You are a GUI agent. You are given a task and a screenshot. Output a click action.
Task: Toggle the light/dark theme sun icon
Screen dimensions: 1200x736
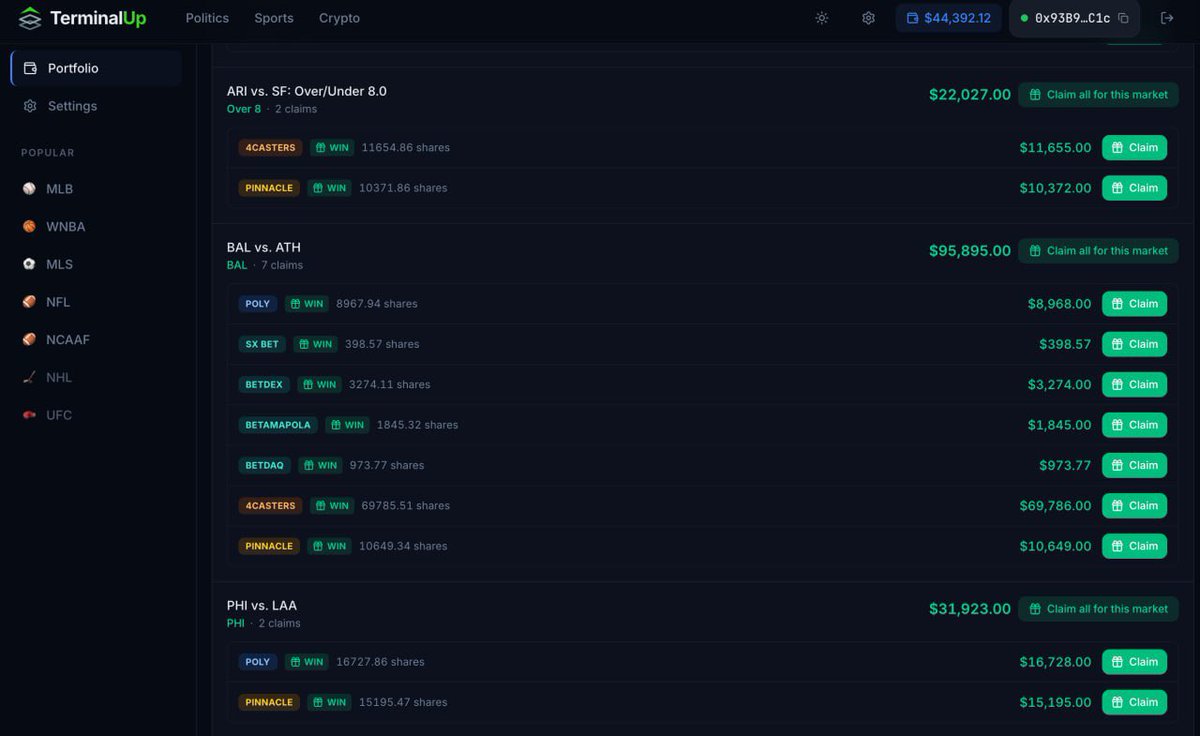[822, 18]
